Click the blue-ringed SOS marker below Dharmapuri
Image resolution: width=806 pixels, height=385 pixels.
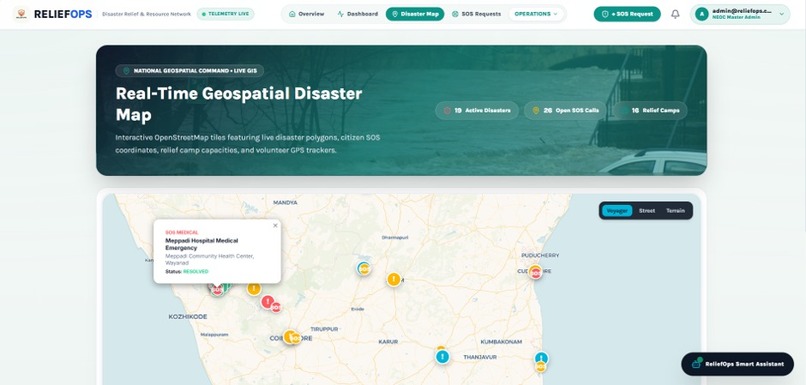[364, 268]
